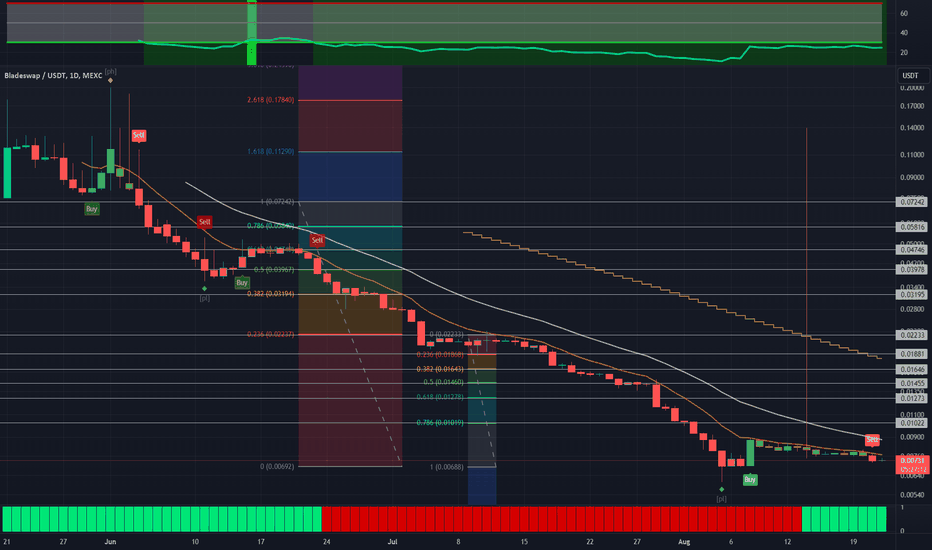This screenshot has height=550, width=932.
Task: Open the USDT currency selector
Action: point(913,76)
